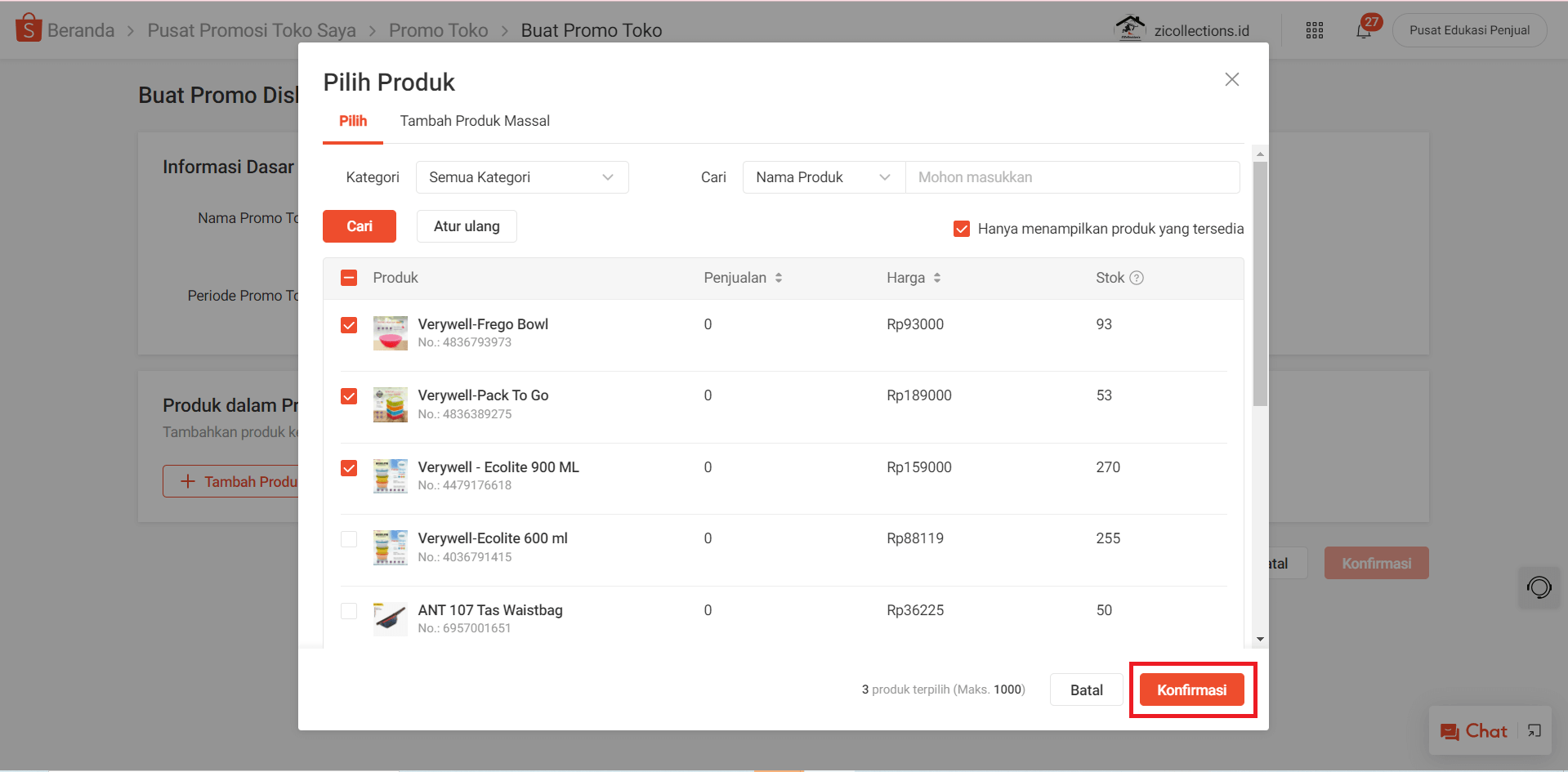Deselect the Verywell-Frego Bowl product
The image size is (1568, 772).
[349, 325]
